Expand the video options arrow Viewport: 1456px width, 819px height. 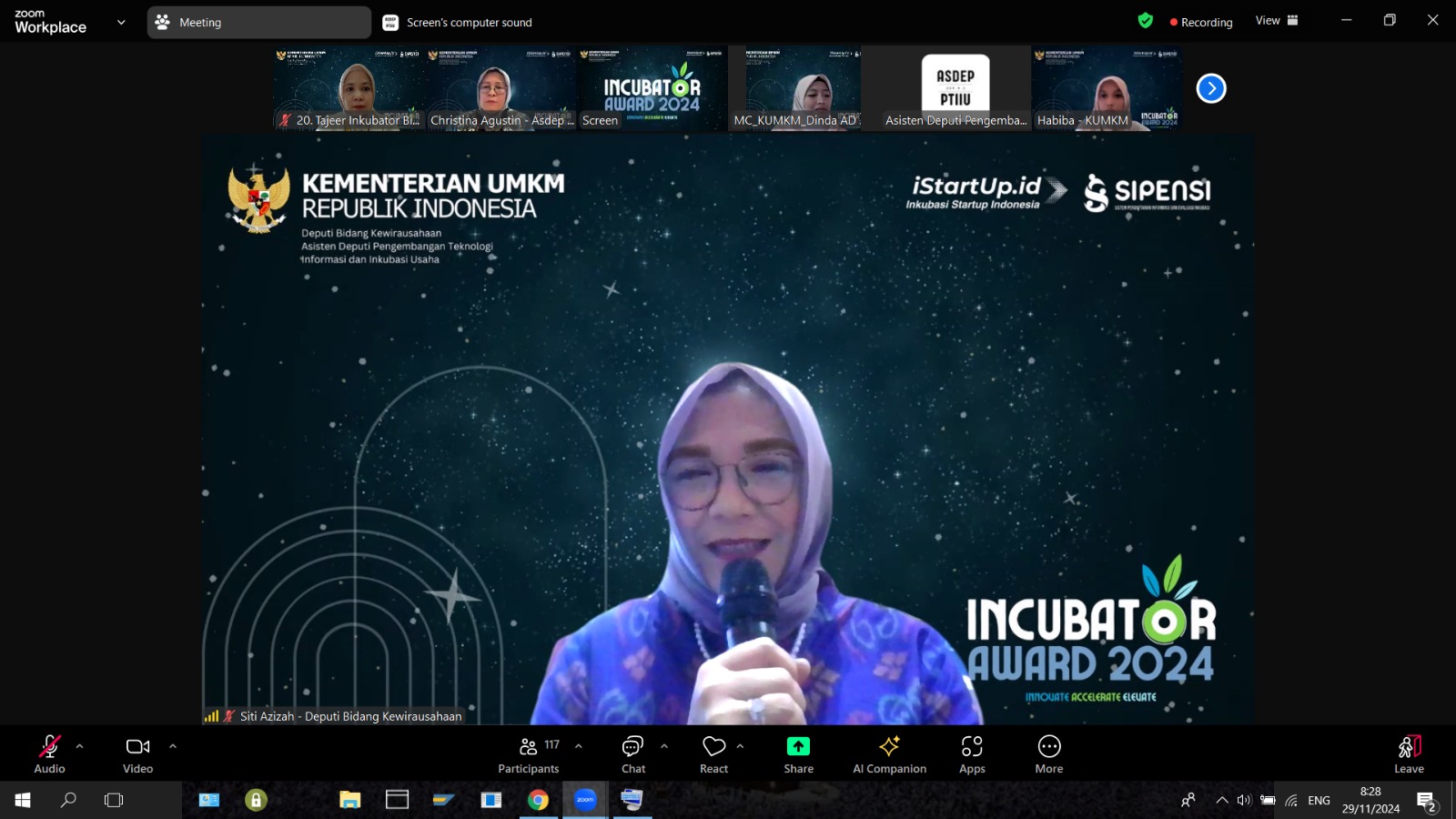pos(173,746)
